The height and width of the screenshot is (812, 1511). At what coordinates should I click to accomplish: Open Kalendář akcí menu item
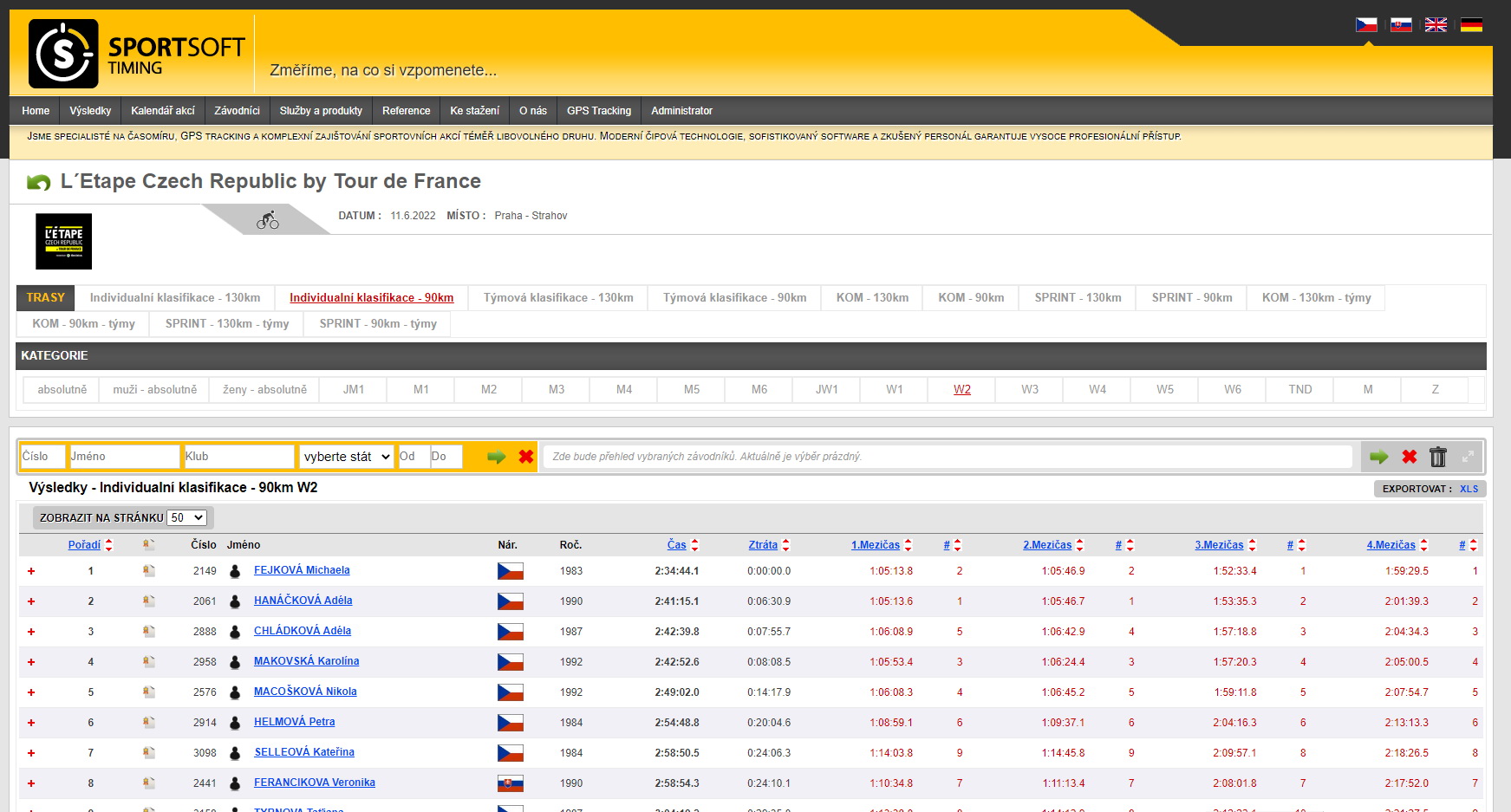tap(163, 111)
